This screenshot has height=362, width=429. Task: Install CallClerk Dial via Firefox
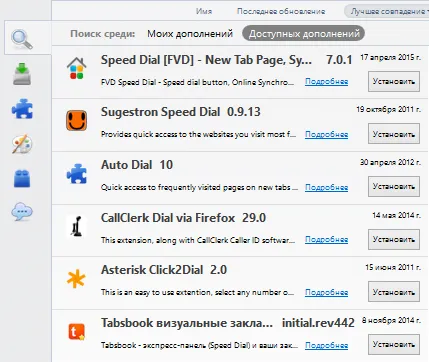[x=394, y=239]
